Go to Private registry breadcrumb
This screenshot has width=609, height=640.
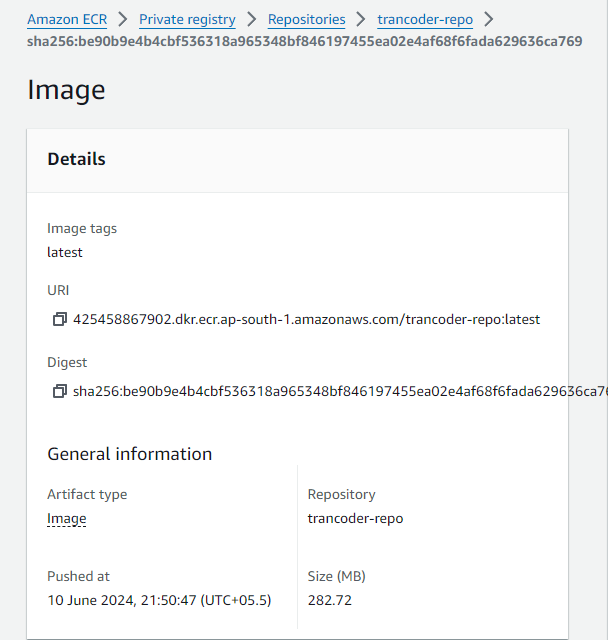(187, 20)
